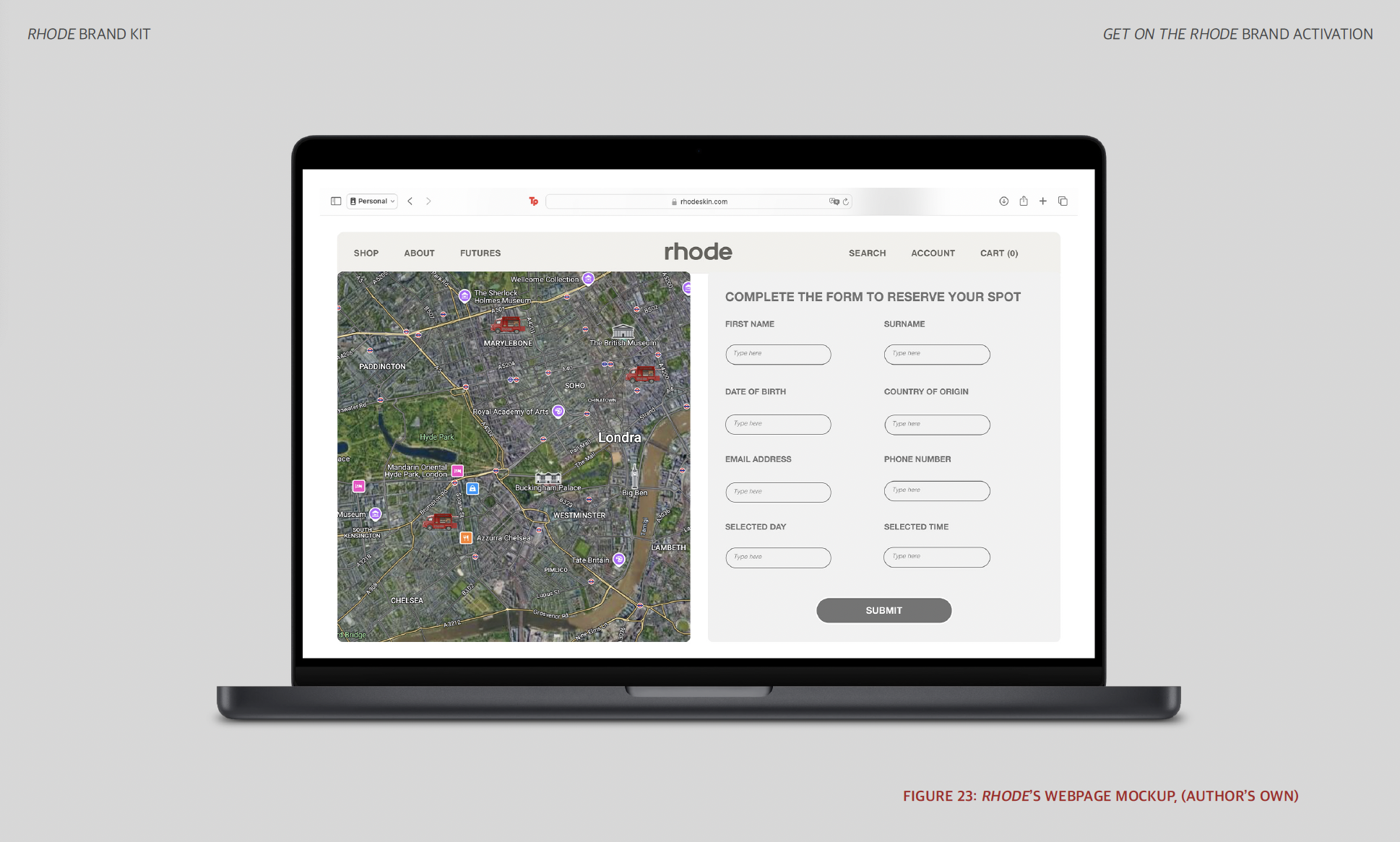
Task: Open the Personal profile dropdown
Action: pos(373,201)
